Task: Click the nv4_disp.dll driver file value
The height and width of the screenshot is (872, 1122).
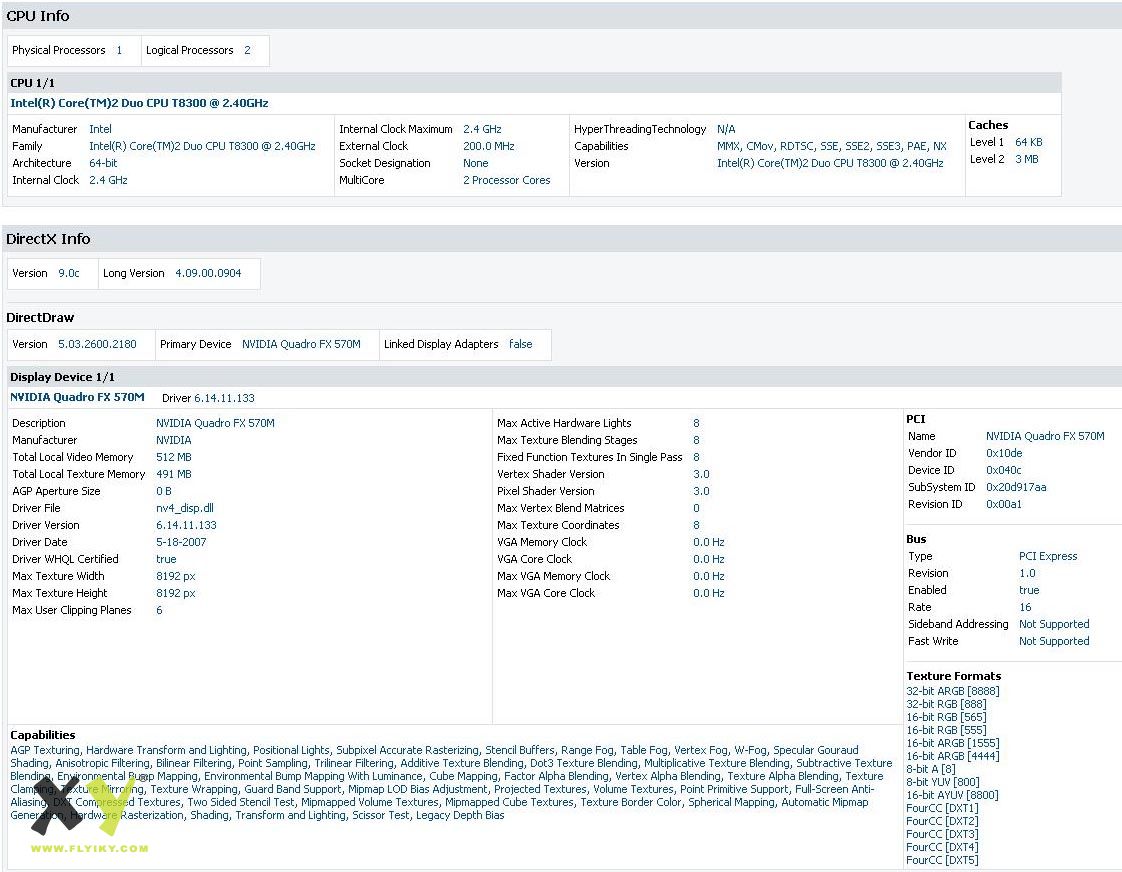Action: [x=185, y=508]
